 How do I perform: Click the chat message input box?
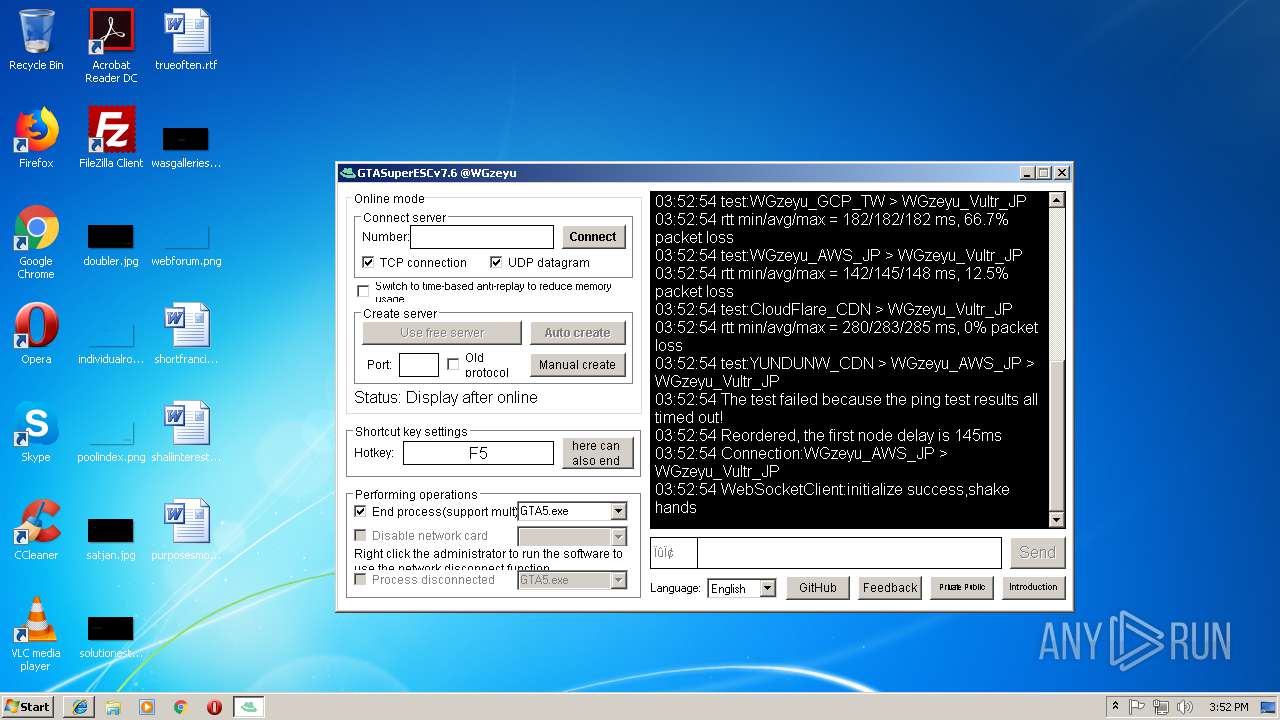coord(849,553)
